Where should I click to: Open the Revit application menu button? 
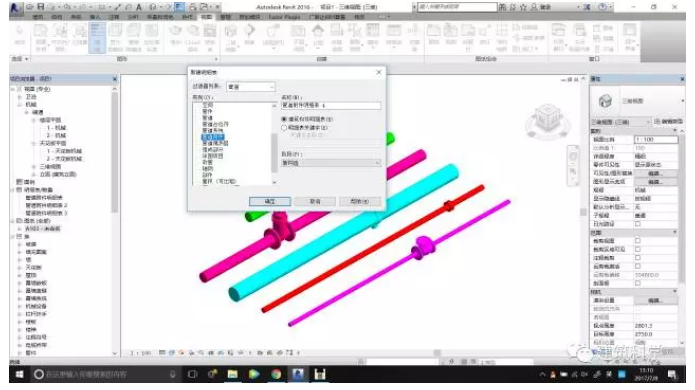16,8
